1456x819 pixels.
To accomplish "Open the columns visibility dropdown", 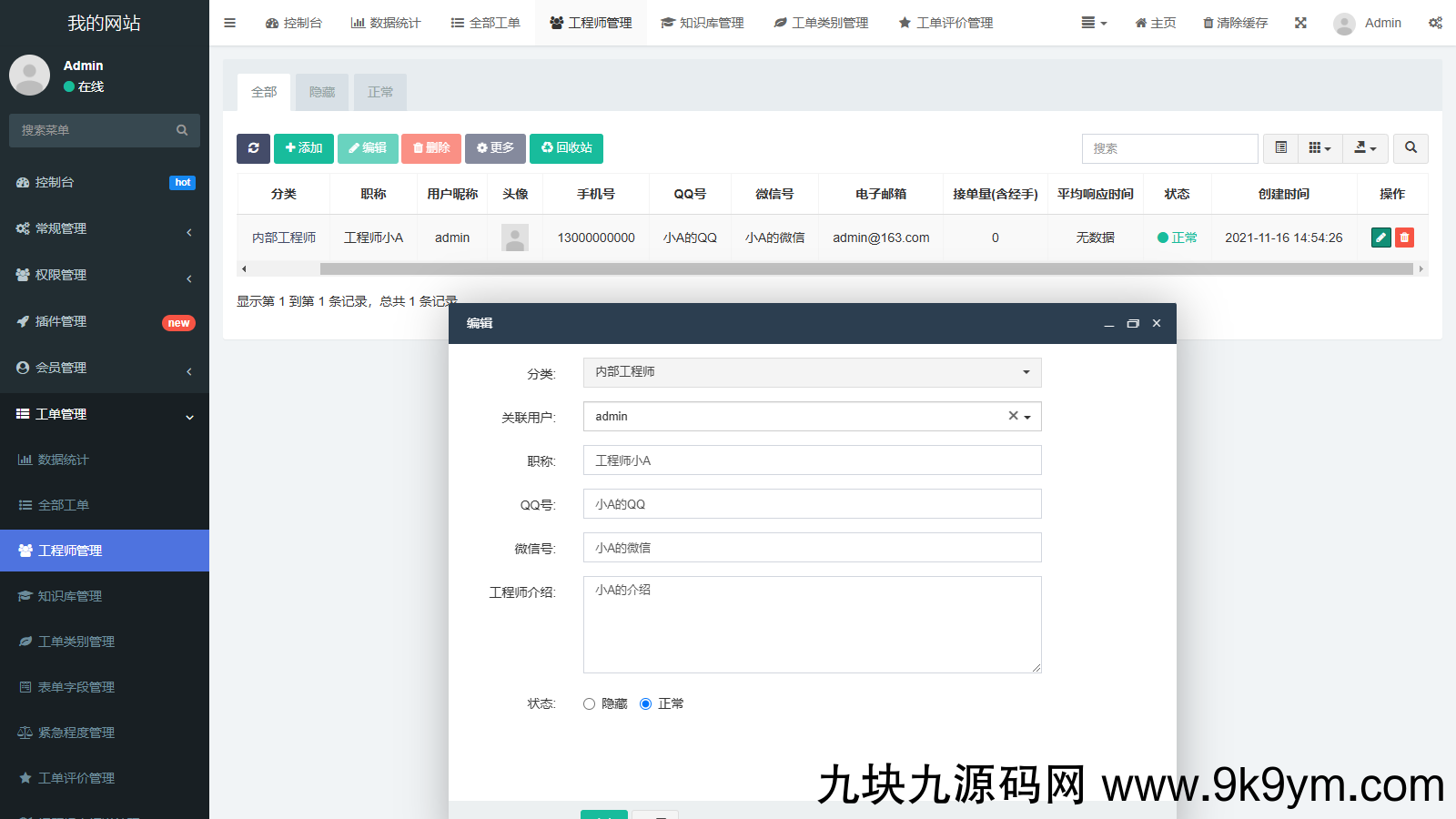I will 1319,148.
